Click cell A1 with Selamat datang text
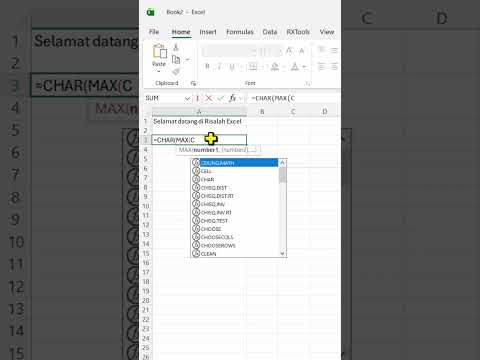The image size is (480, 360). [199, 121]
